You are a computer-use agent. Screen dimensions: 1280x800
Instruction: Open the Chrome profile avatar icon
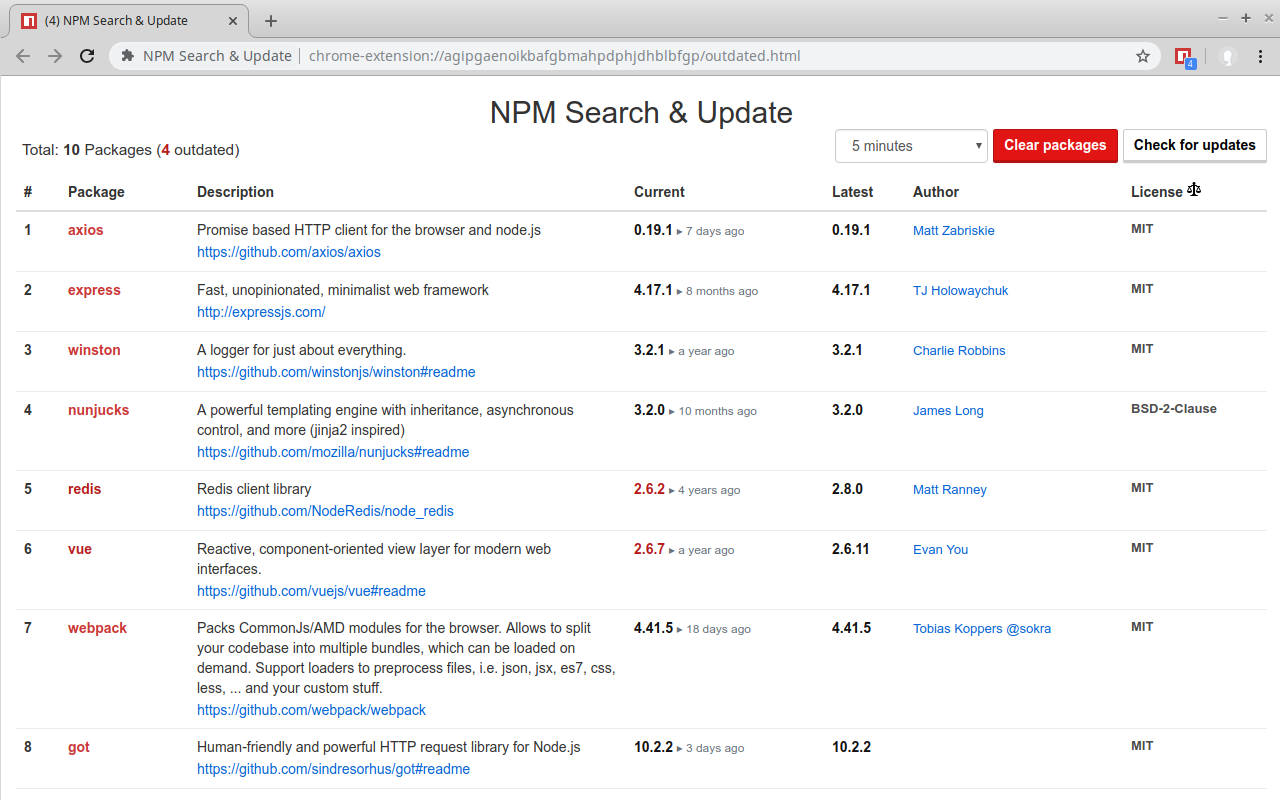(x=1227, y=56)
